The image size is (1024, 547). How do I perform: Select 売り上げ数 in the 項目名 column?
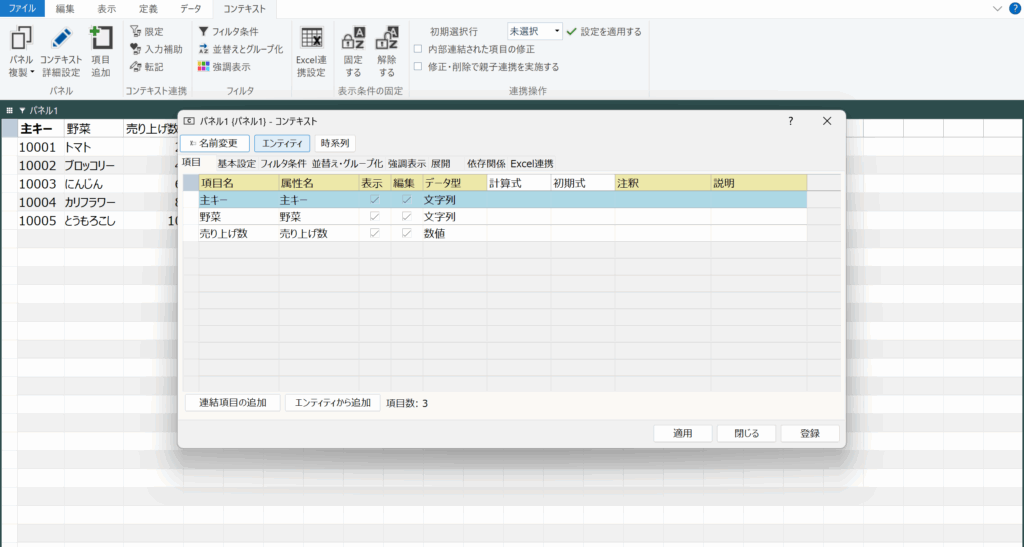tap(238, 233)
